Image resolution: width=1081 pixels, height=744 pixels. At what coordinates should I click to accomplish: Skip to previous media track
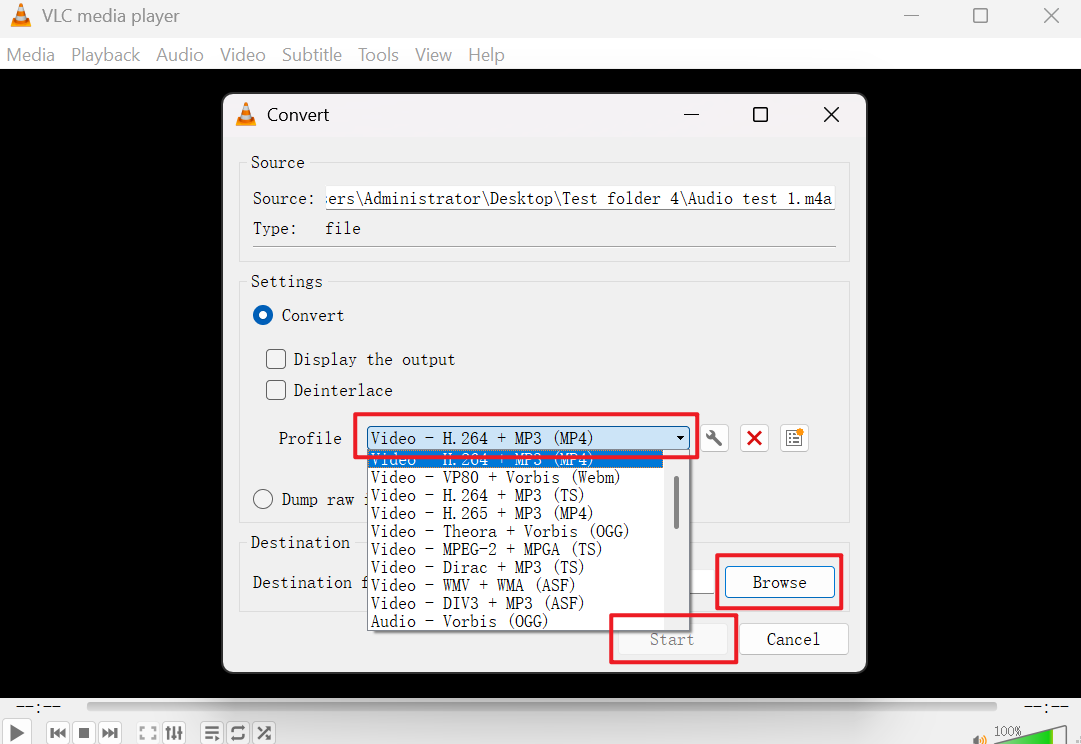click(58, 732)
